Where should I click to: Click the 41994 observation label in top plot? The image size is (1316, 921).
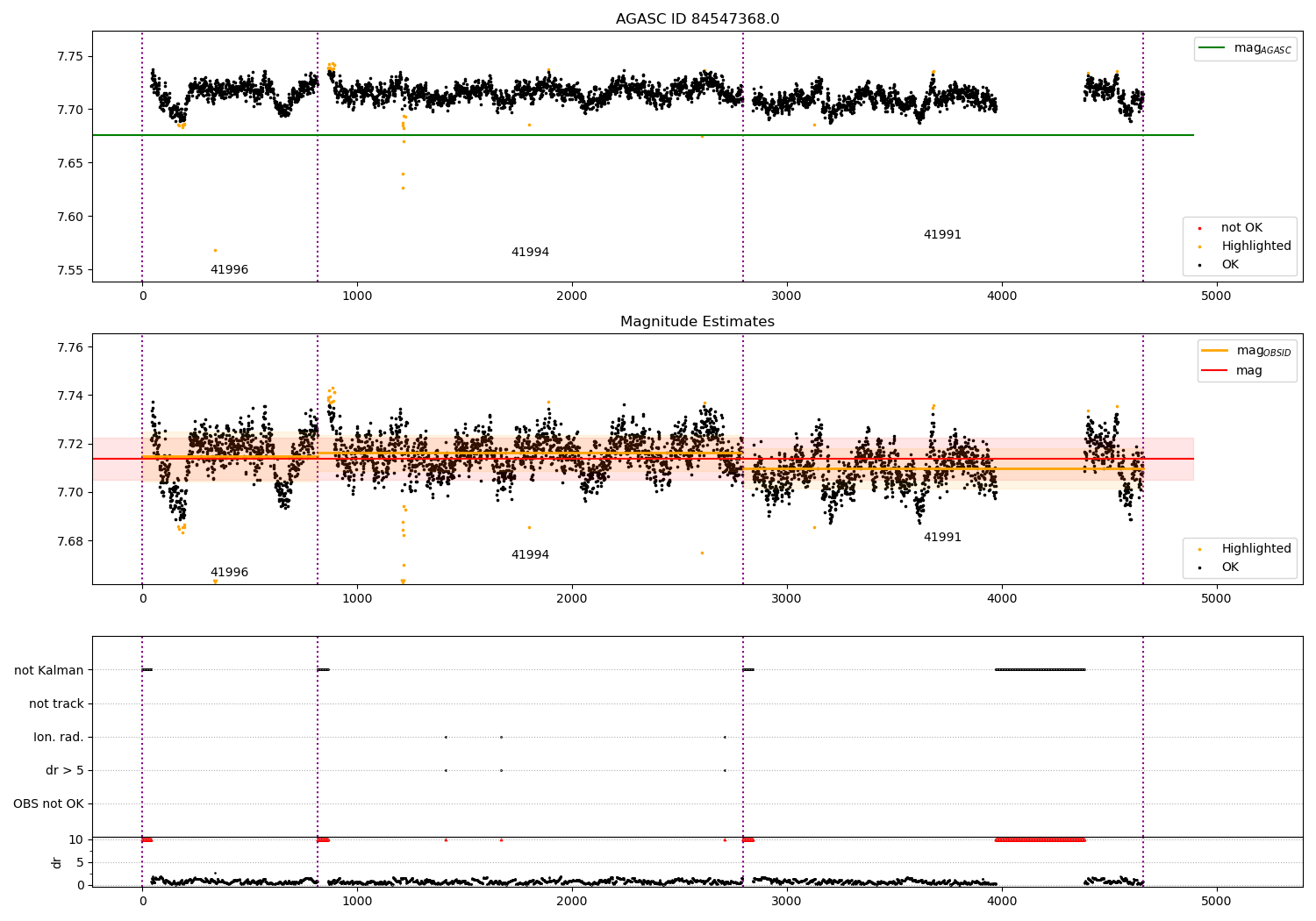click(x=530, y=253)
